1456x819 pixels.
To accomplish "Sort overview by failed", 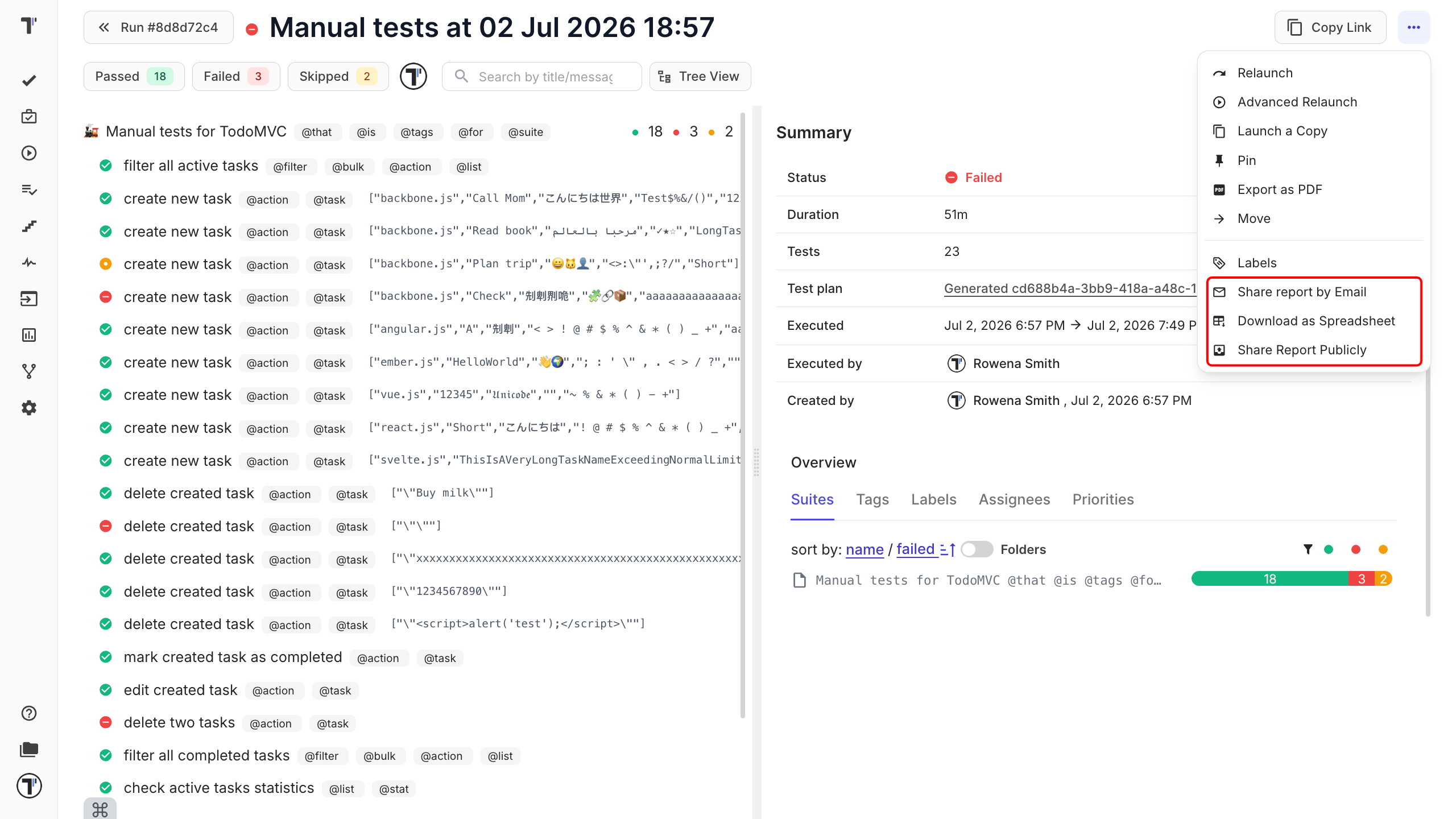I will tap(916, 549).
